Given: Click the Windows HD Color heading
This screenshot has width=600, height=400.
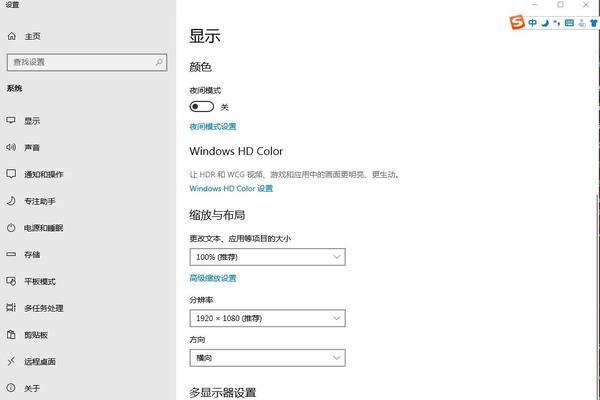Looking at the screenshot, I should pos(236,151).
